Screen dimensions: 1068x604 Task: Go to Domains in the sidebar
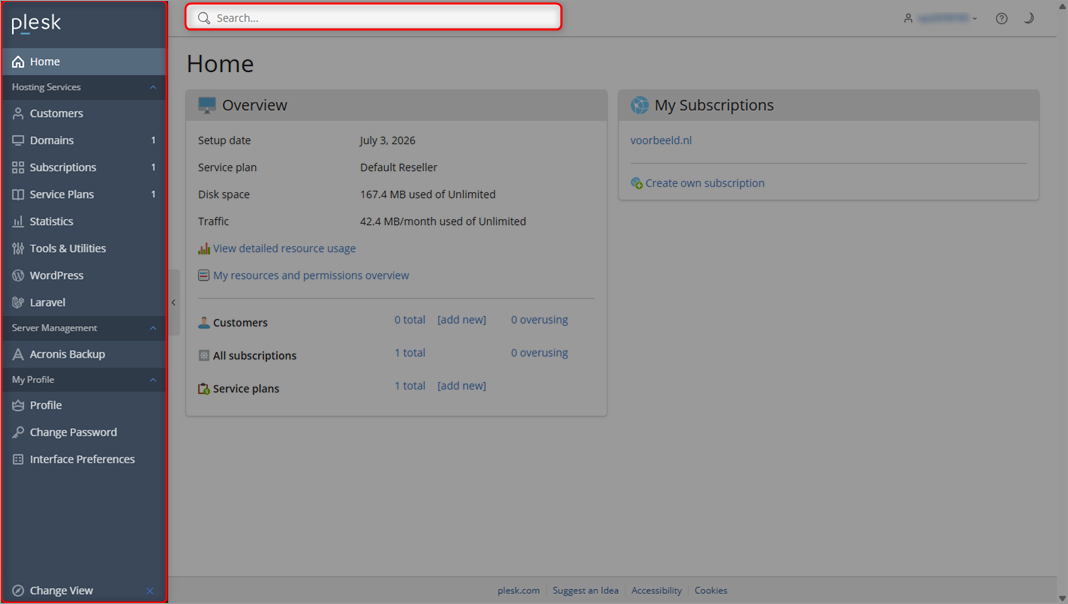[x=84, y=140]
